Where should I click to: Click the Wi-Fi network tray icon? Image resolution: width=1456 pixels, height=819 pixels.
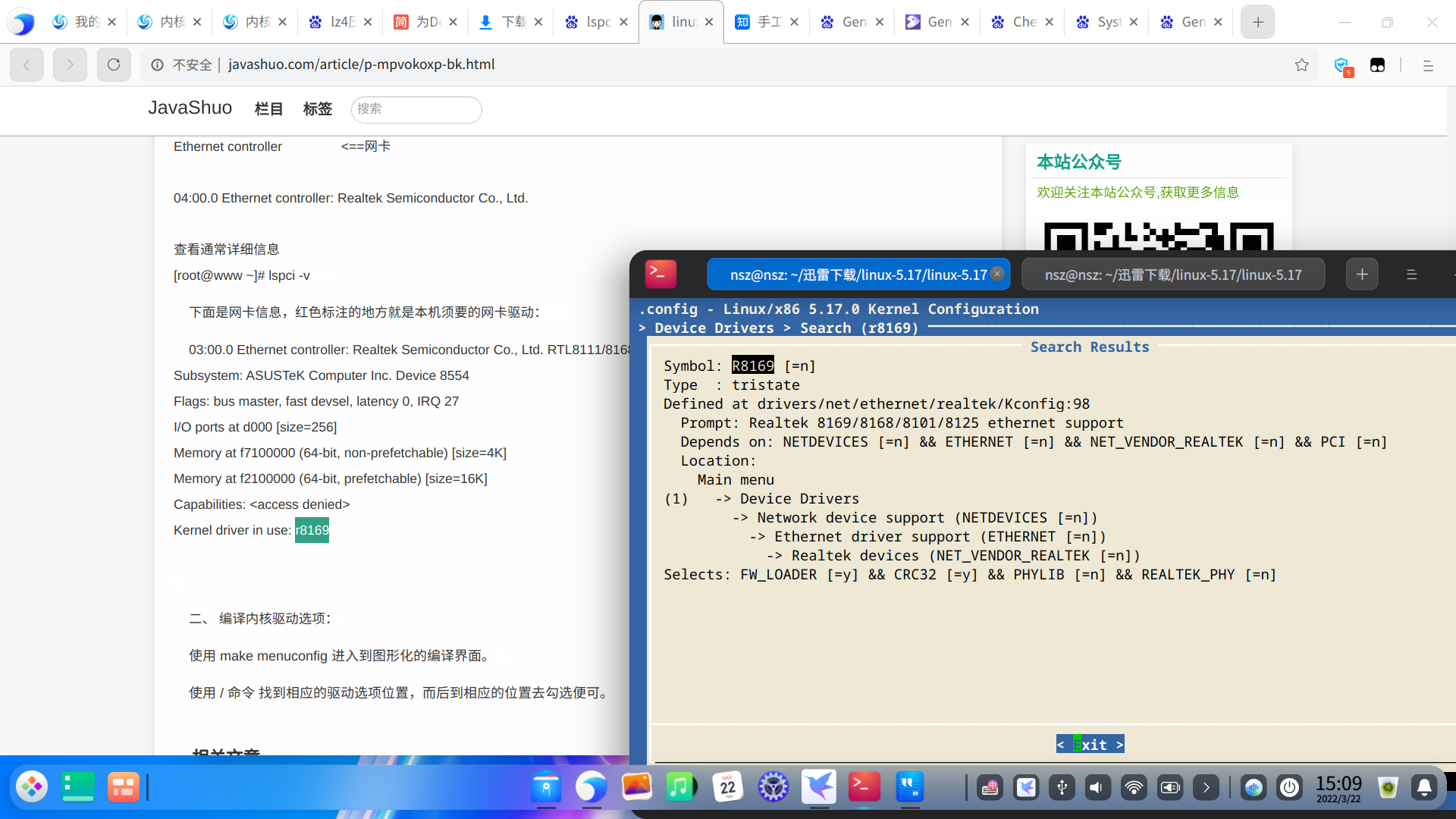pos(1134,788)
